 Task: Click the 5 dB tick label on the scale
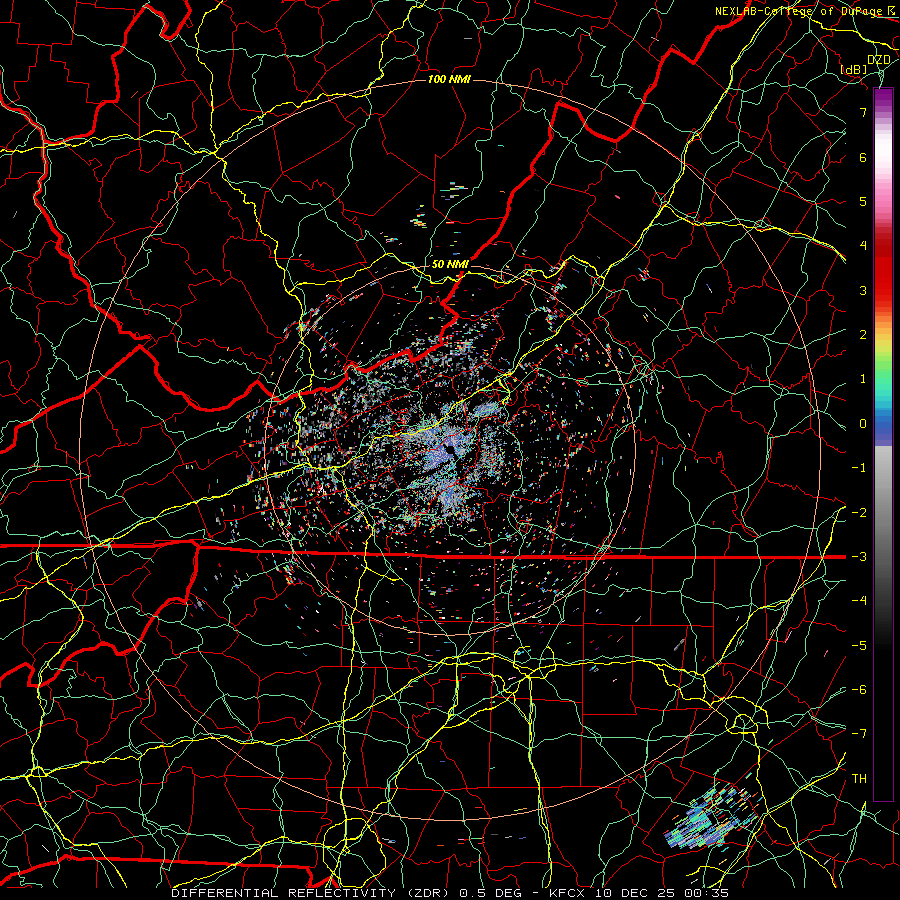point(863,201)
